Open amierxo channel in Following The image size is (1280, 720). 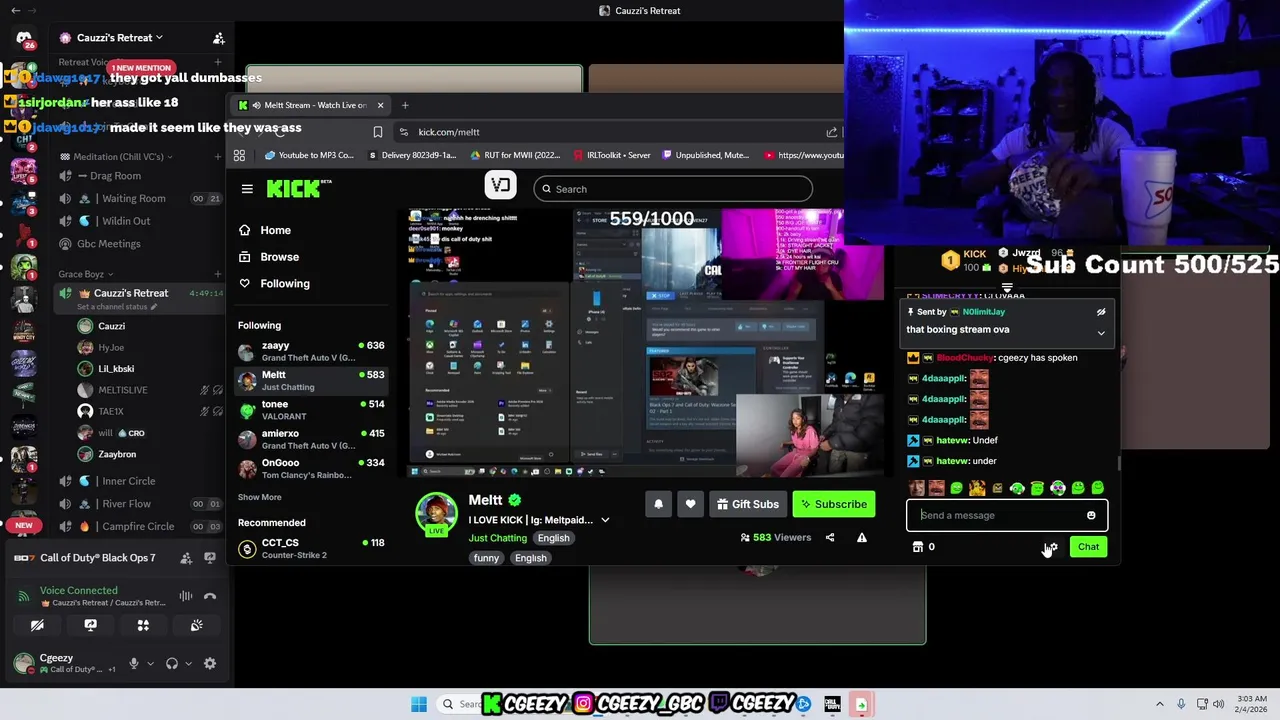coord(311,439)
